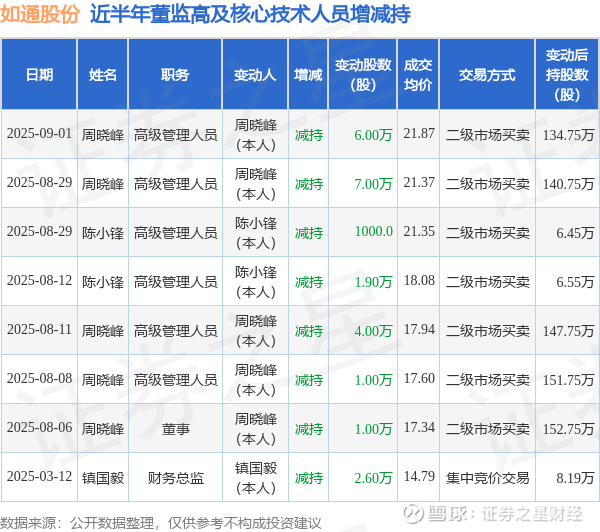This screenshot has height=532, width=600.
Task: Click the 近半年董监高及核心技术人员增减持 title
Action: [250, 14]
